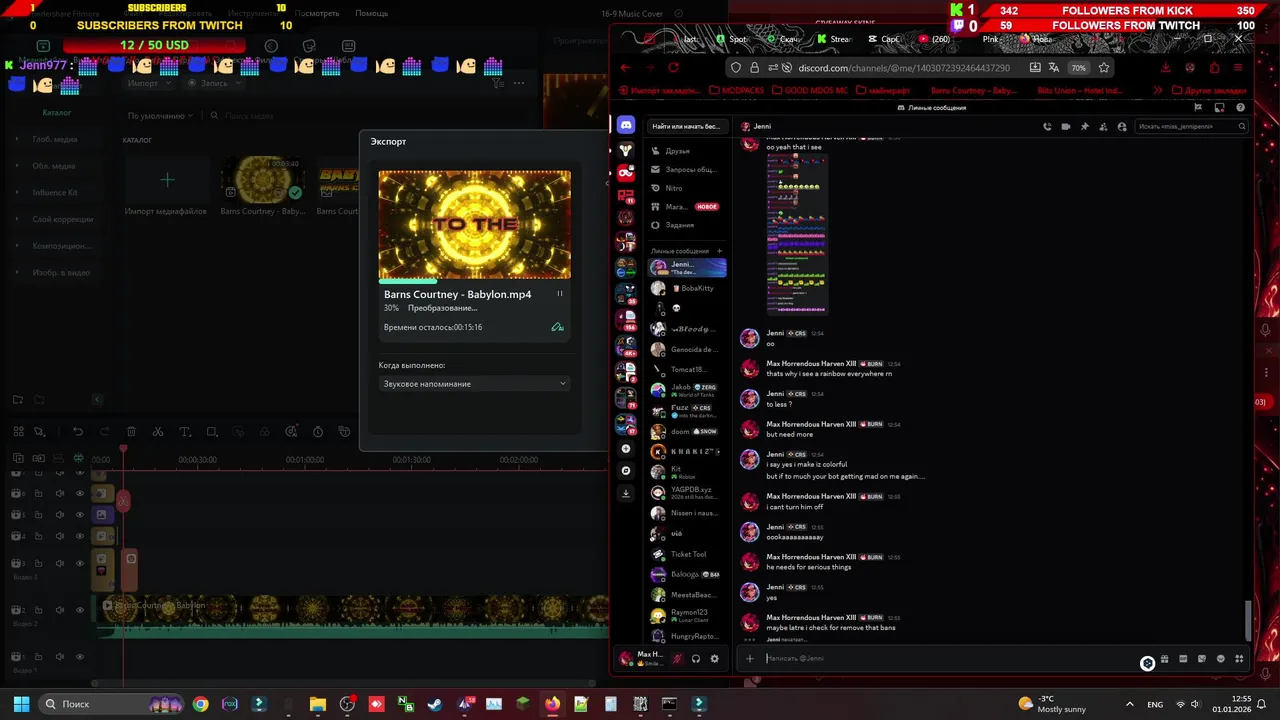
Task: Hide video track 3 with eye icon
Action: 79,563
